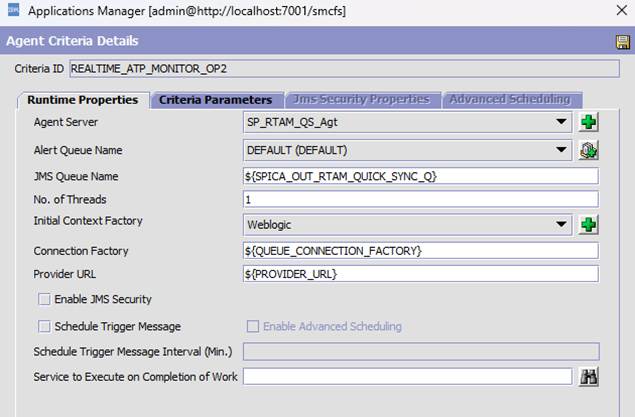This screenshot has width=635, height=417.
Task: Expand the Initial Context Factory dropdown
Action: point(563,225)
